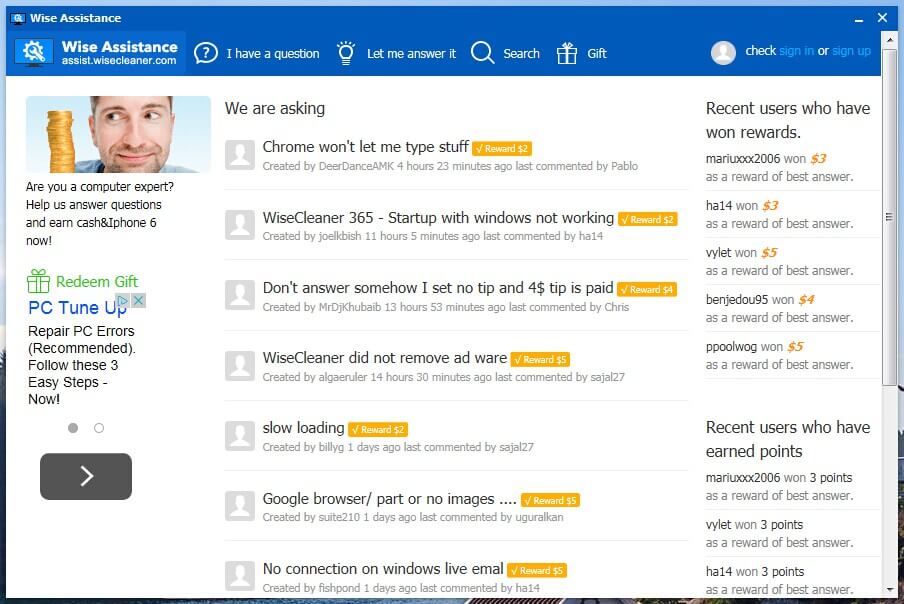Open WiseCleaner did not remove ad ware
The image size is (904, 604).
(385, 358)
